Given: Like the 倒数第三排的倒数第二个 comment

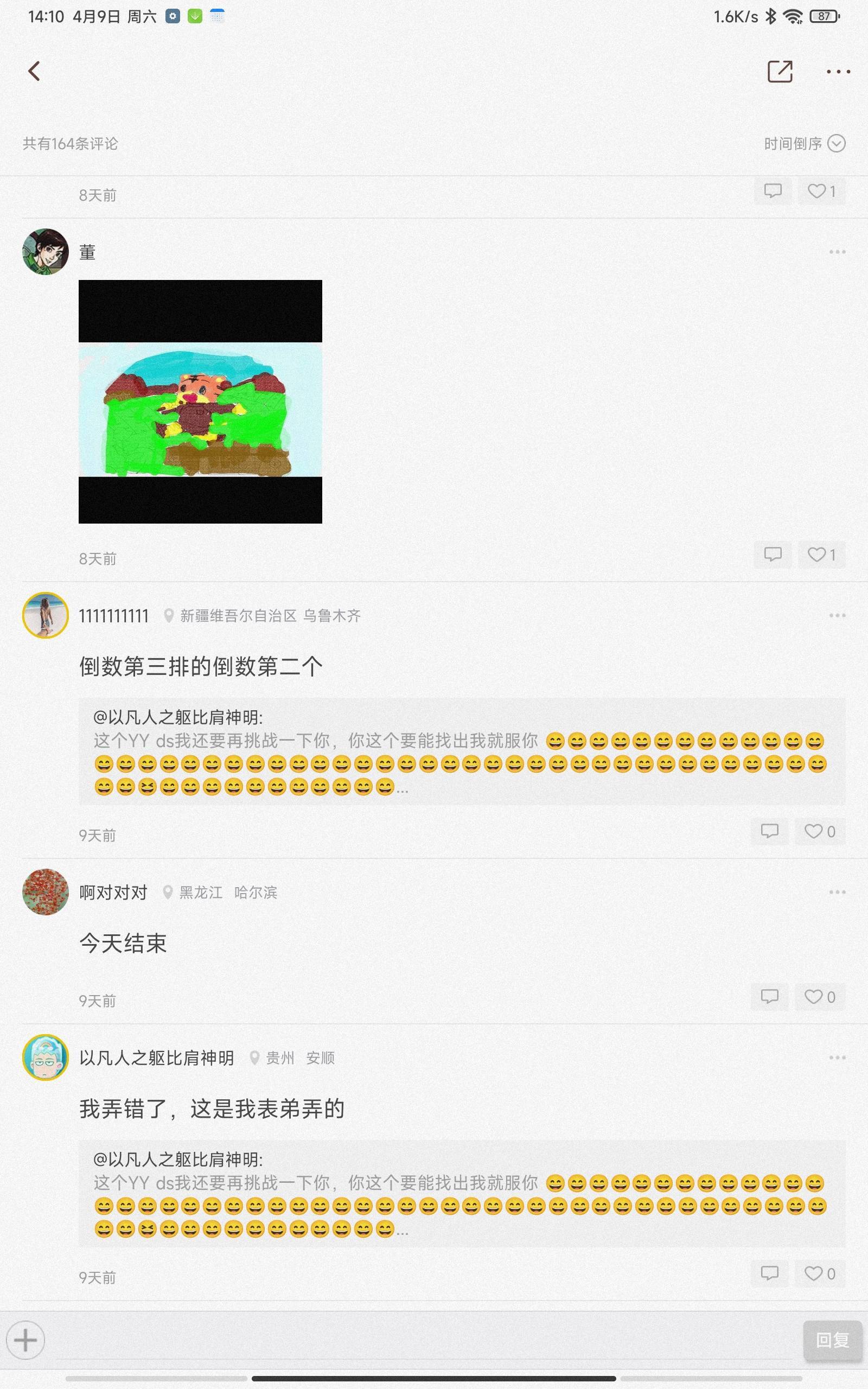Looking at the screenshot, I should [820, 831].
